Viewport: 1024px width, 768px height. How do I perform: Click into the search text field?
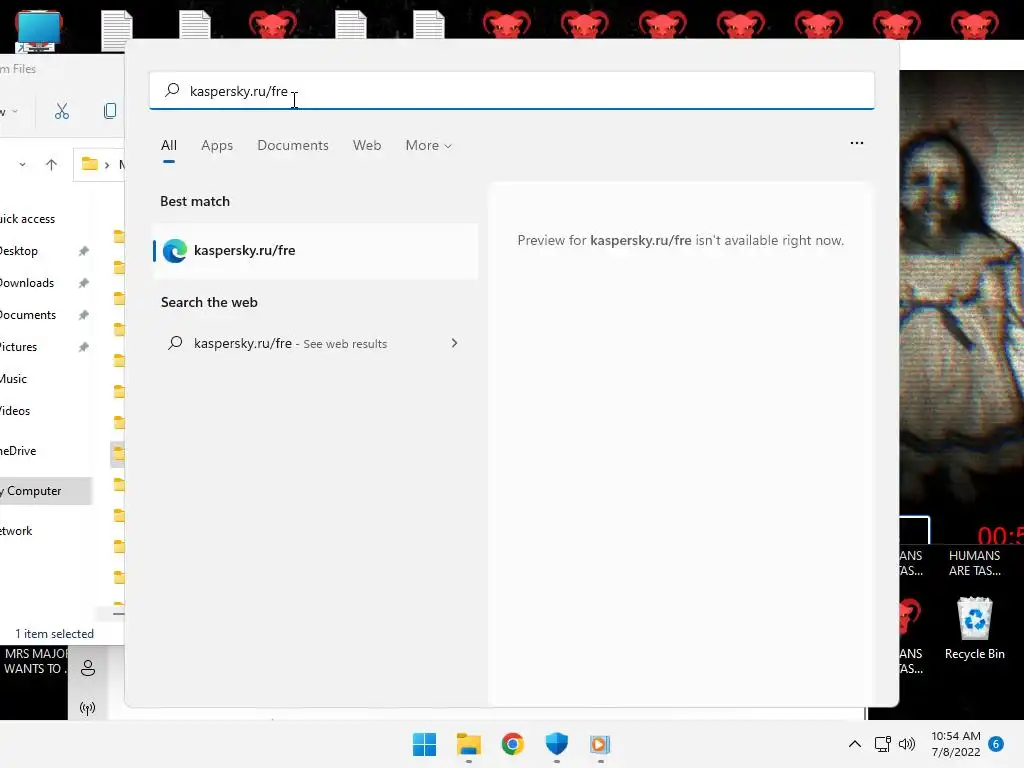tap(511, 91)
